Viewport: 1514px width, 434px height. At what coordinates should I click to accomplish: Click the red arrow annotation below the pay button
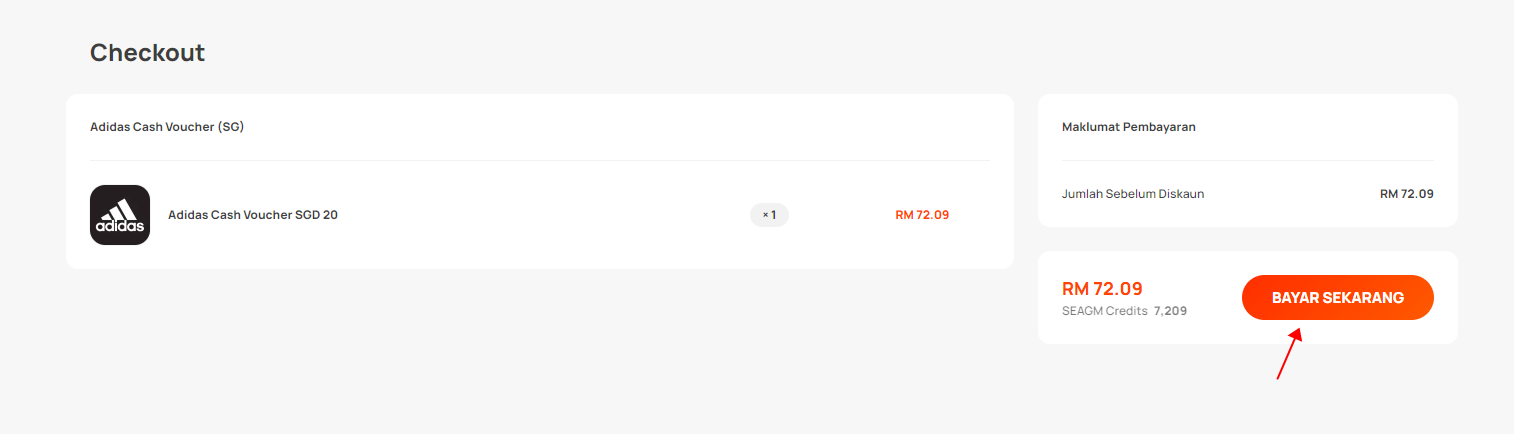click(1289, 354)
